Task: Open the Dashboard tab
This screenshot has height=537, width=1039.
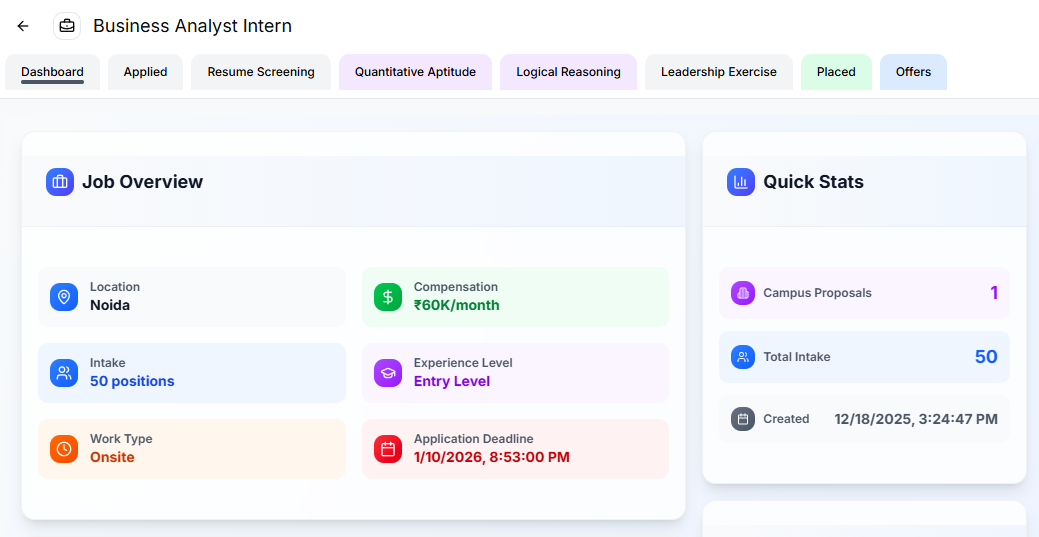Action: tap(52, 72)
